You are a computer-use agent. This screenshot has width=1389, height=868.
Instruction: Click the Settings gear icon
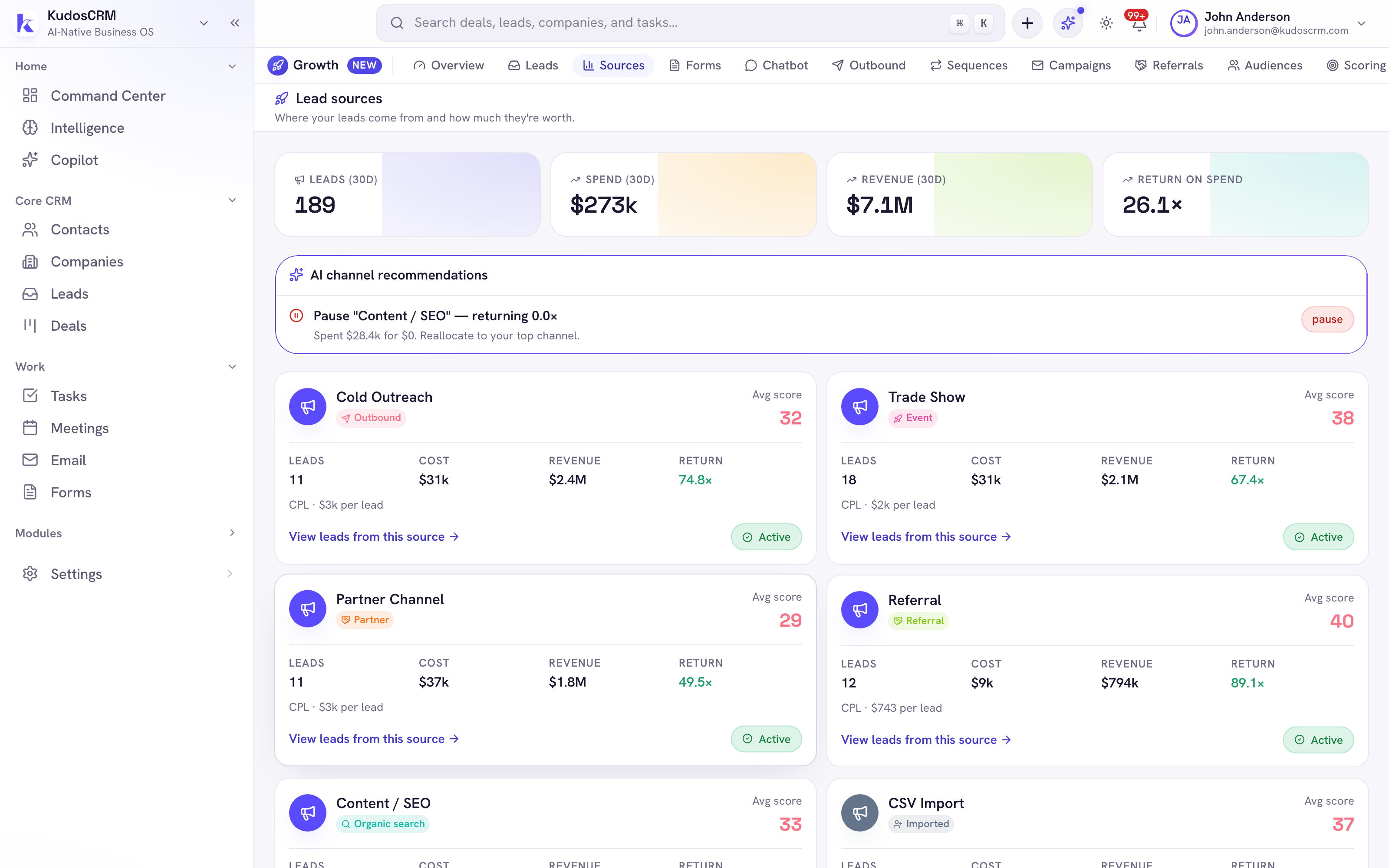pos(30,573)
